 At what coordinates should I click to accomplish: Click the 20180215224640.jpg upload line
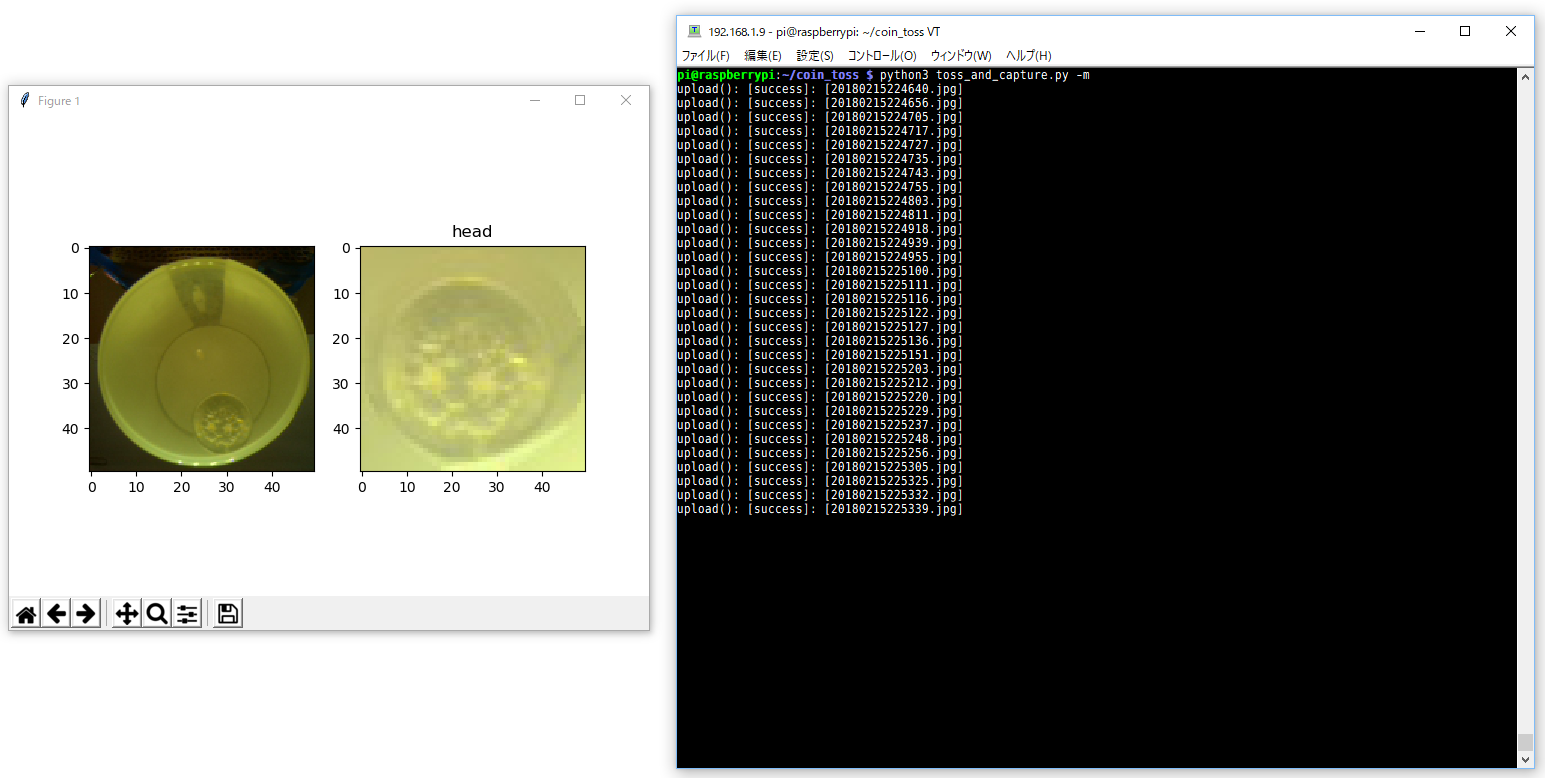pos(820,89)
